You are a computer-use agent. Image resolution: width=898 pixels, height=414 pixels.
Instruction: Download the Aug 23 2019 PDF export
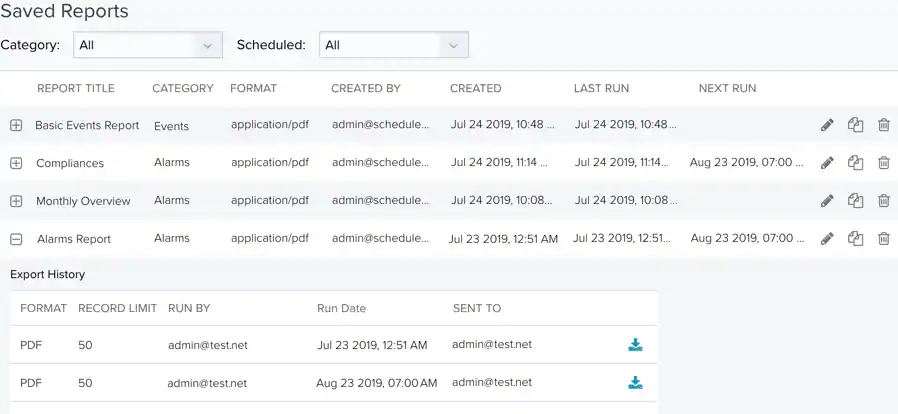tap(635, 383)
